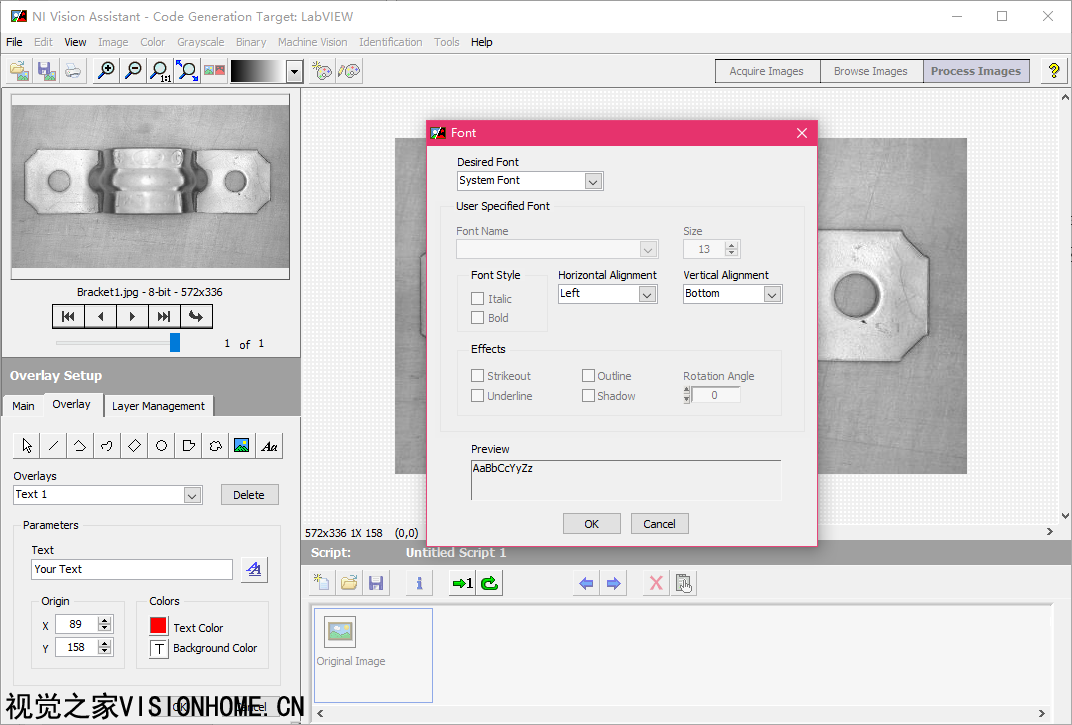Click the red Text Color swatch
The height and width of the screenshot is (725, 1072).
point(158,626)
